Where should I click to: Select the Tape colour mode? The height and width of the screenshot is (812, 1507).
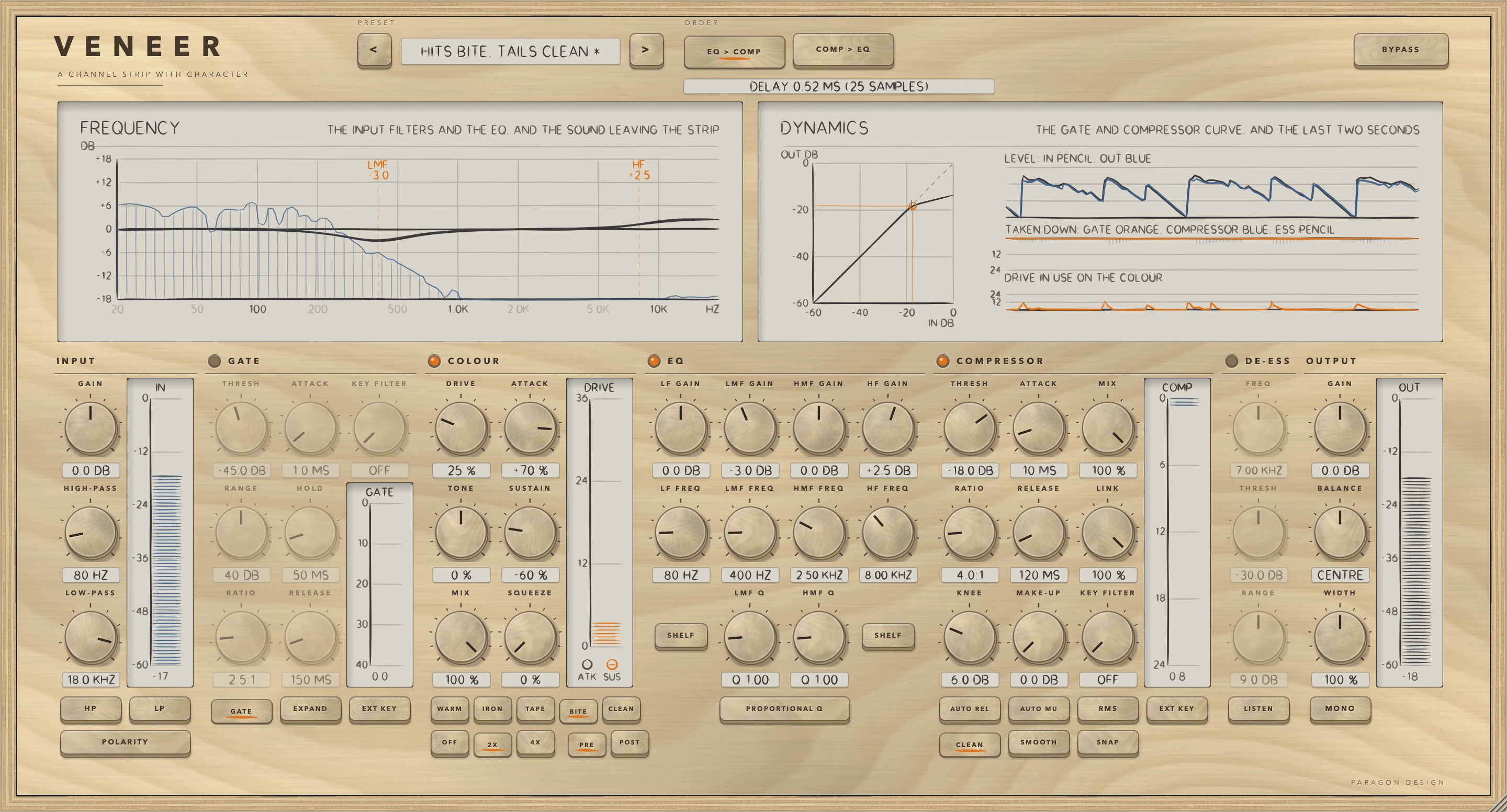pos(535,709)
